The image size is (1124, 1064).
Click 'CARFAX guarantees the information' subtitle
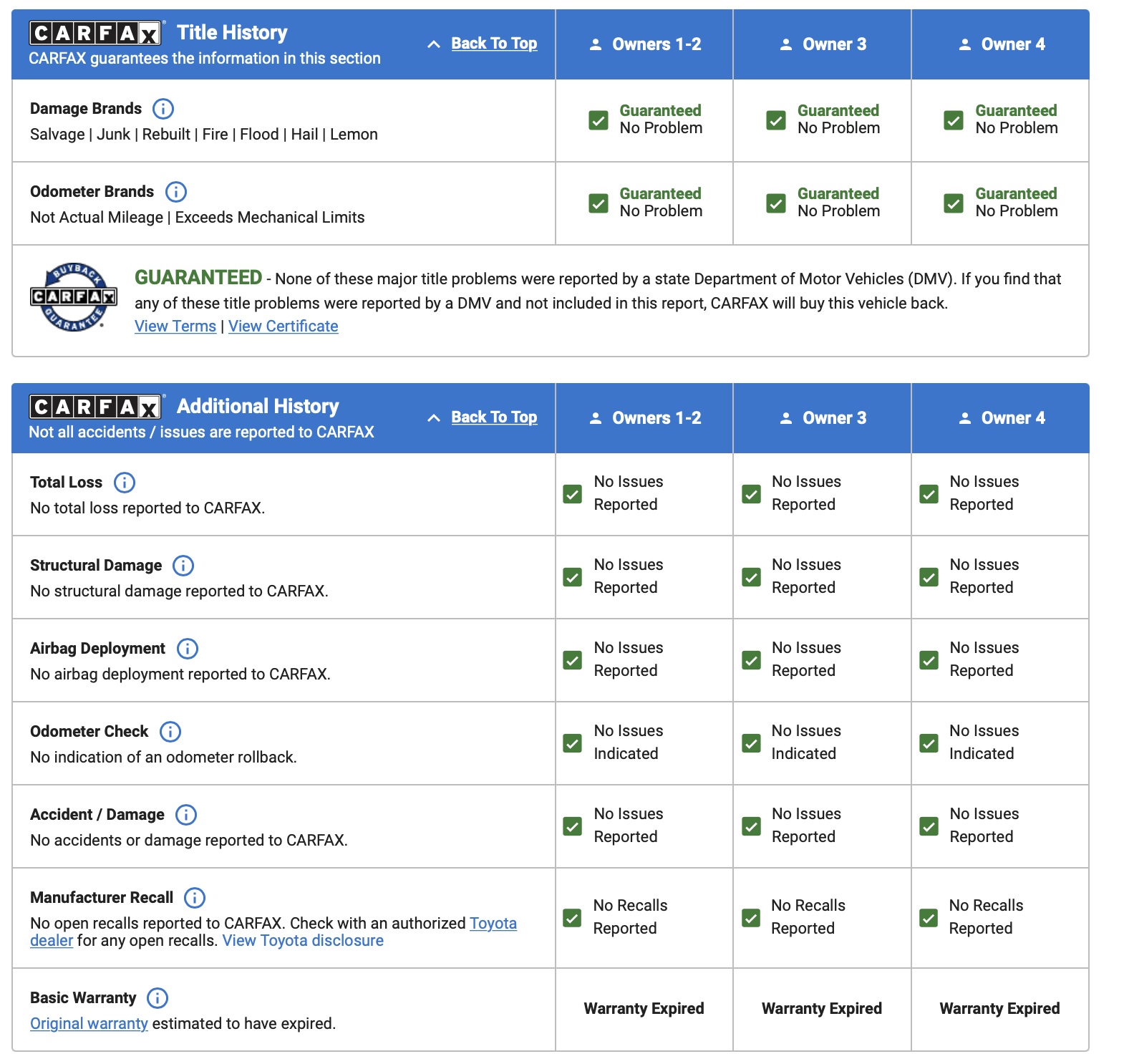click(205, 59)
